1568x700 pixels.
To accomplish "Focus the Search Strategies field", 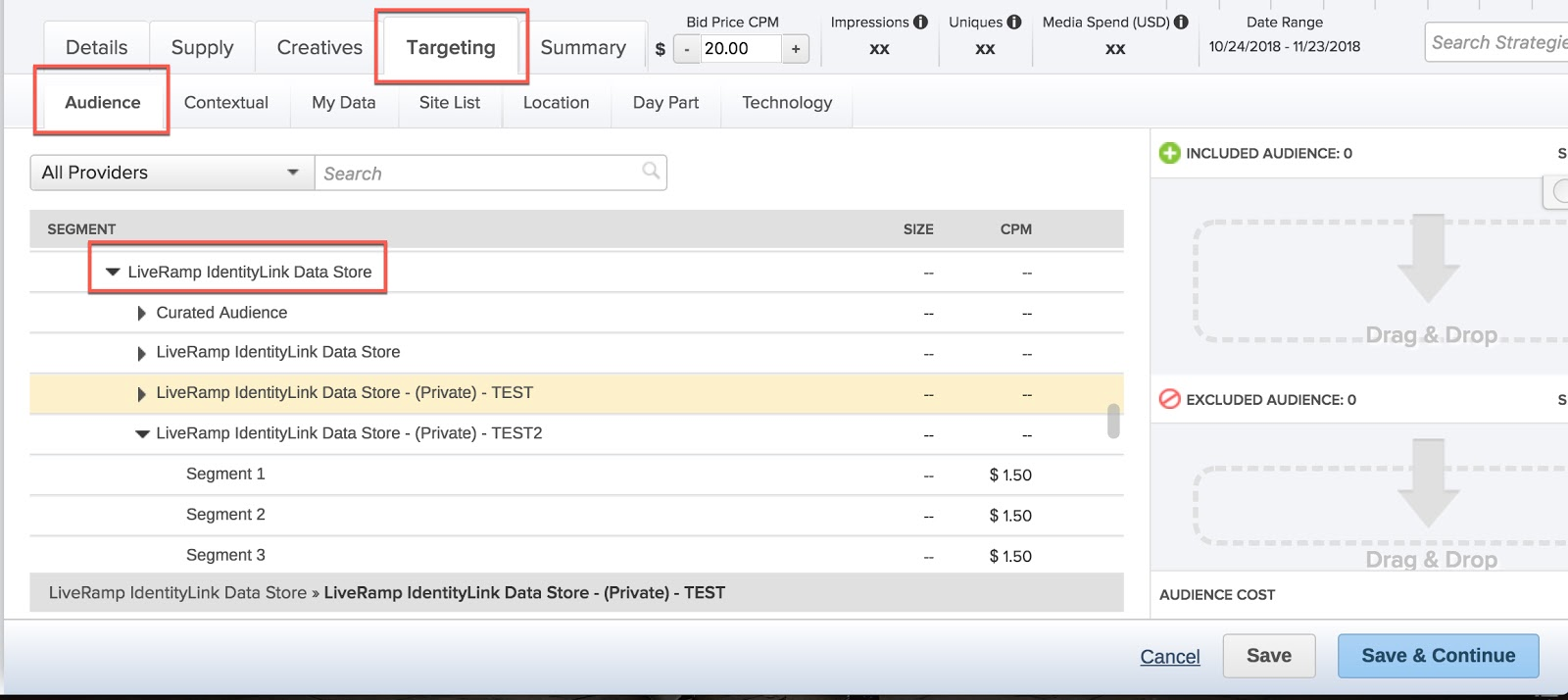I will [x=1496, y=42].
